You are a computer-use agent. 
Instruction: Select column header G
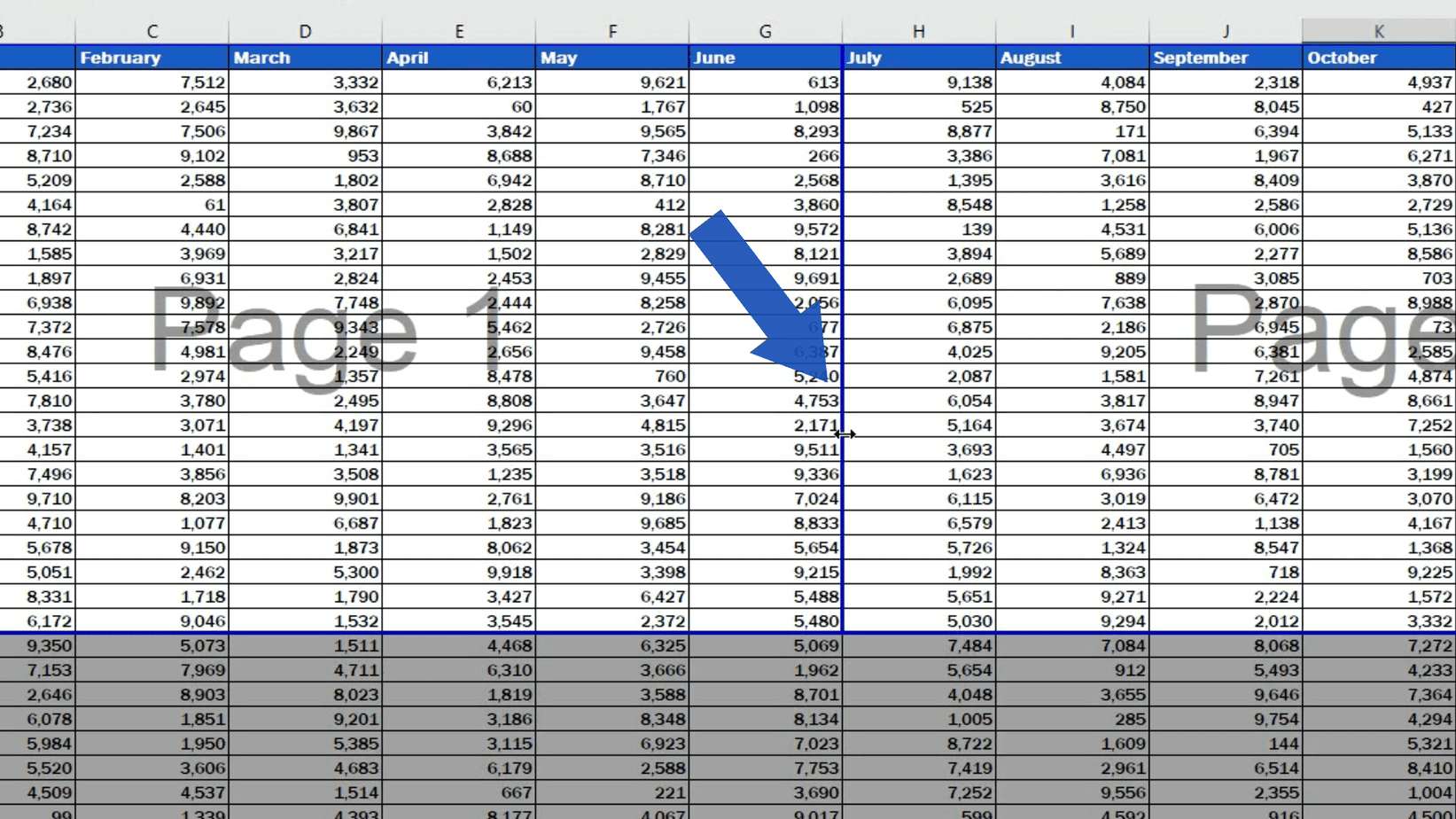click(764, 30)
